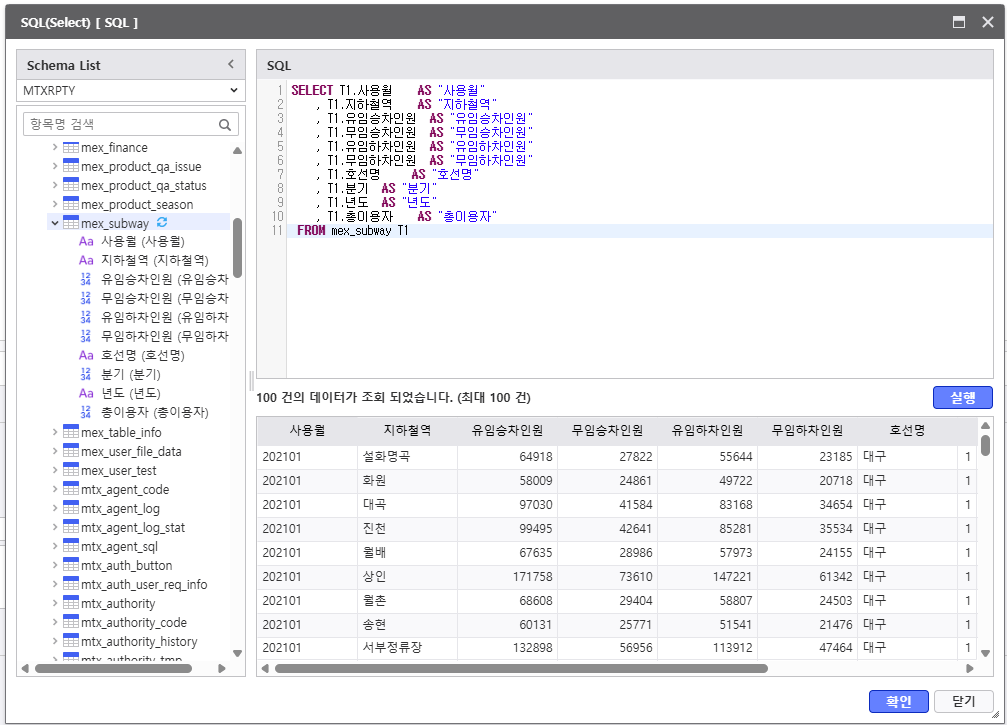
Task: Select the mtx_authority_history table
Action: [139, 642]
